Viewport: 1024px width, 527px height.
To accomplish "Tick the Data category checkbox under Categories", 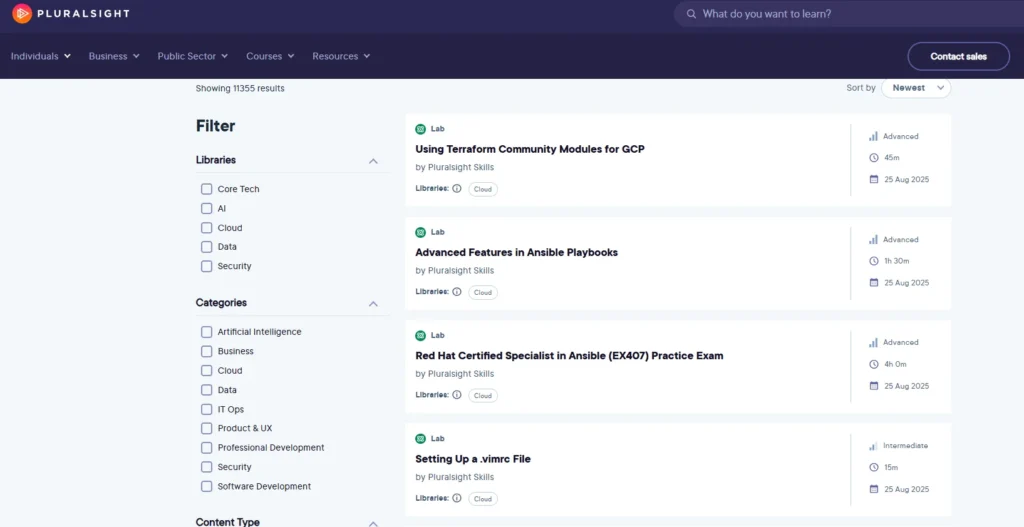I will [x=206, y=390].
